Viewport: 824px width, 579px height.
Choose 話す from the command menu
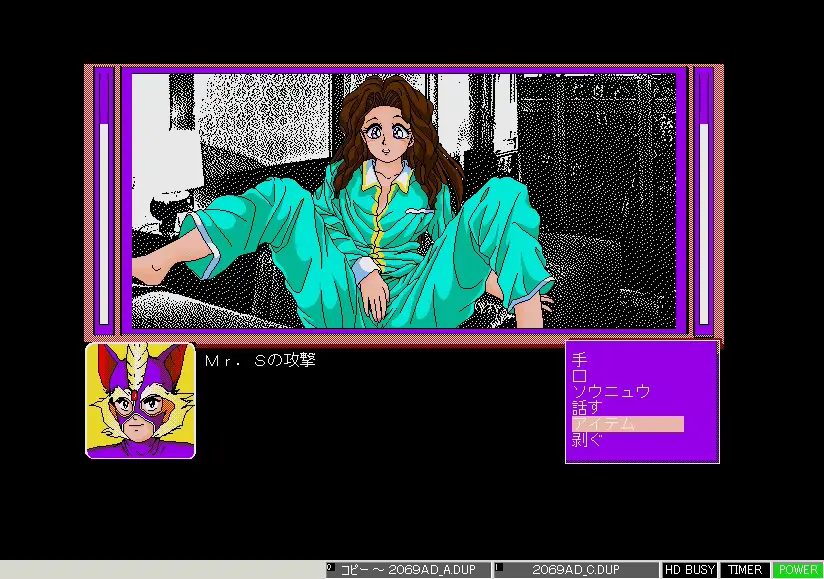(x=587, y=407)
